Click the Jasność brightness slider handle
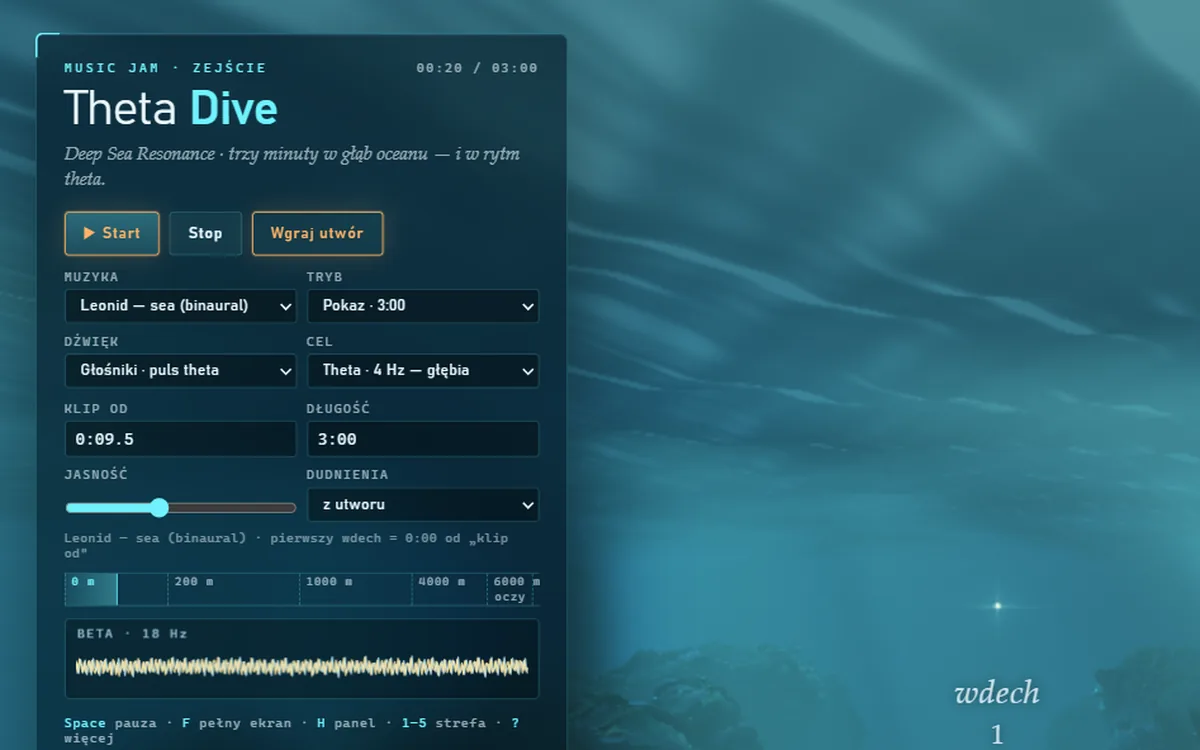The height and width of the screenshot is (750, 1200). tap(159, 508)
